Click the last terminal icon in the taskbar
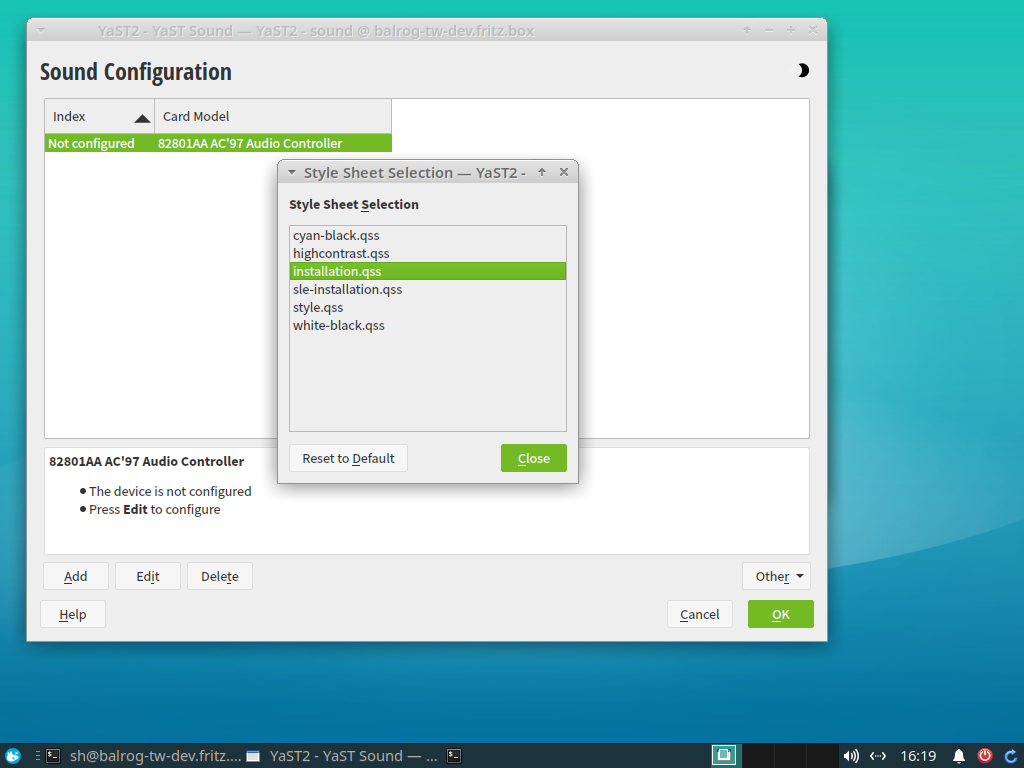 [x=454, y=756]
